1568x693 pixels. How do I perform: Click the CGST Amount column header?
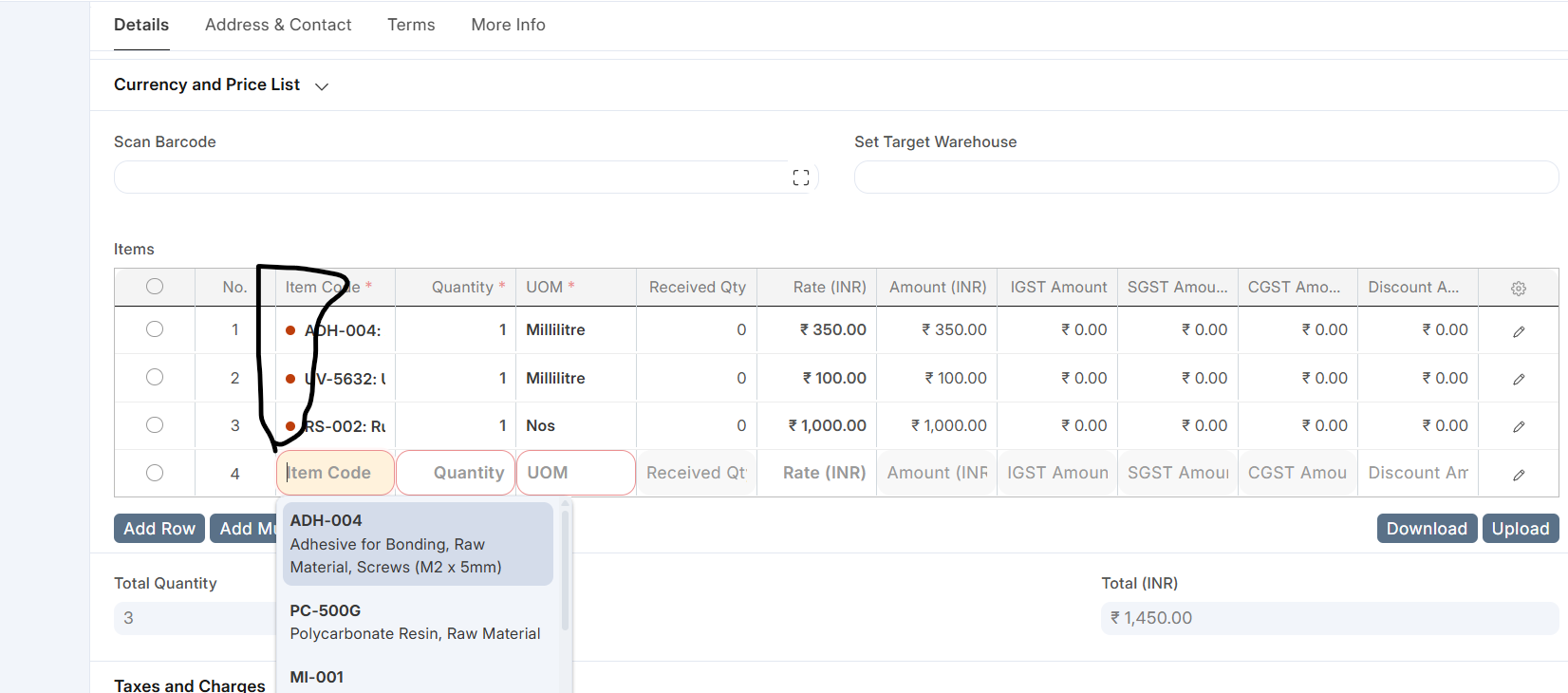point(1297,287)
